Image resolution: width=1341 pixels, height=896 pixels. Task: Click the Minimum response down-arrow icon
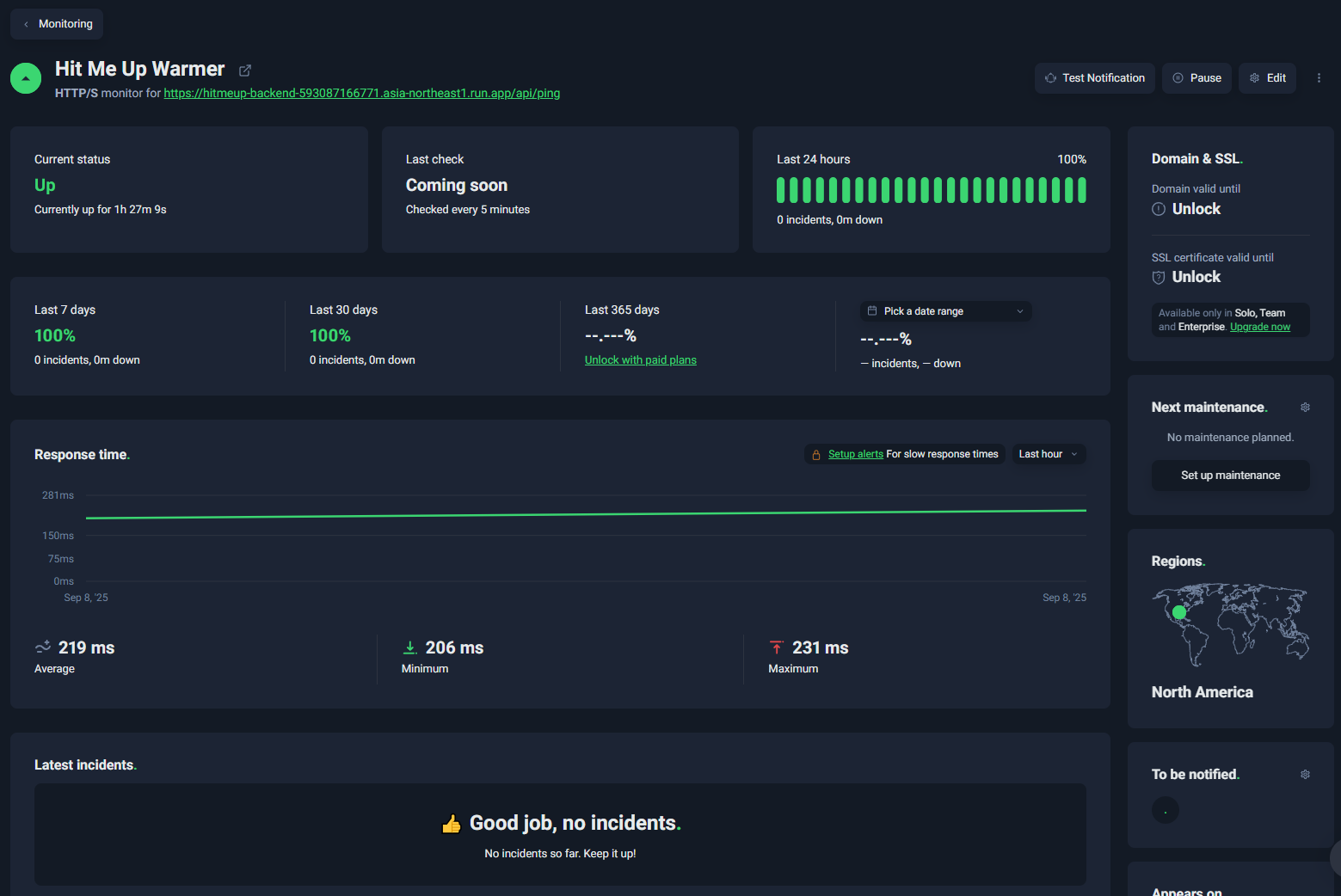(410, 647)
